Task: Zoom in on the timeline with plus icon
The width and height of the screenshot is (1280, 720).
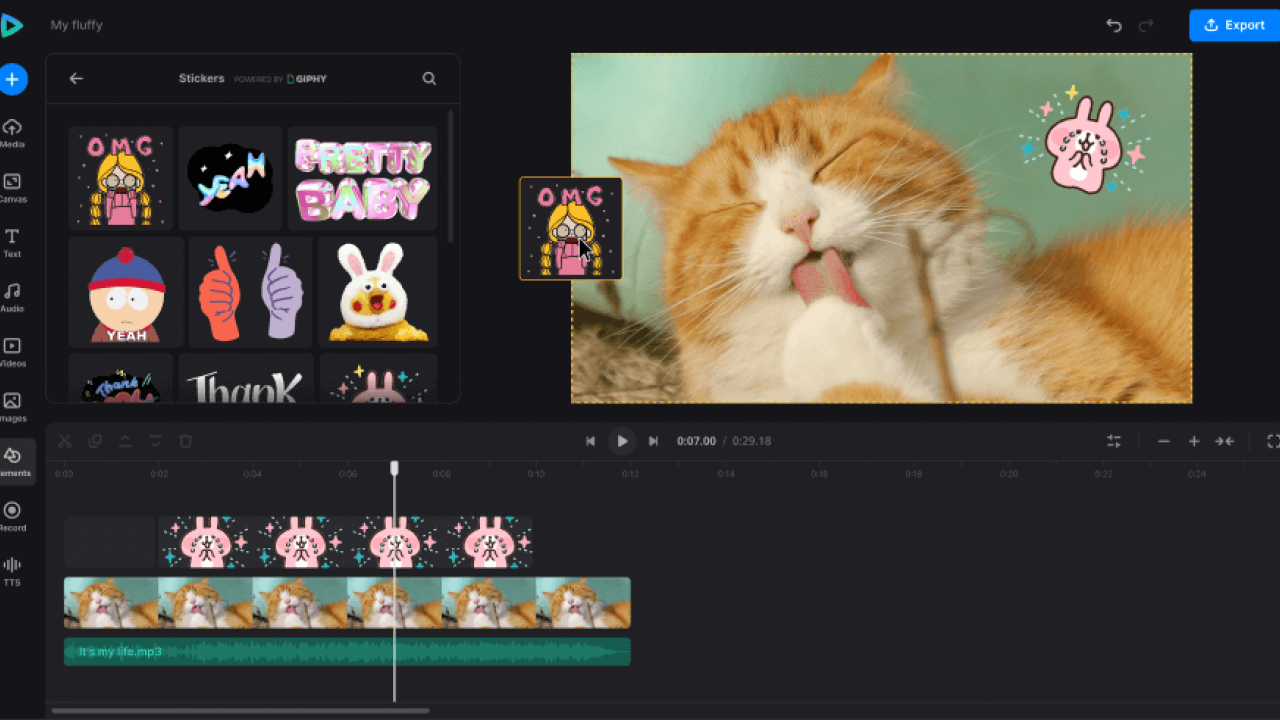Action: point(1193,440)
